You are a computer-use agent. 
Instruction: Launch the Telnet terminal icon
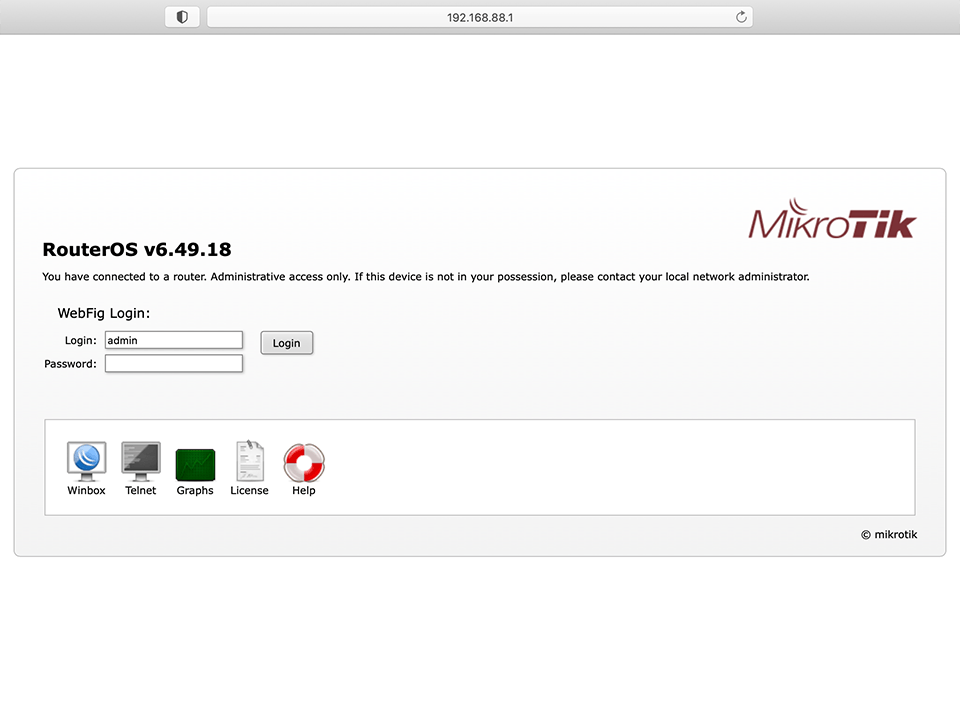141,461
